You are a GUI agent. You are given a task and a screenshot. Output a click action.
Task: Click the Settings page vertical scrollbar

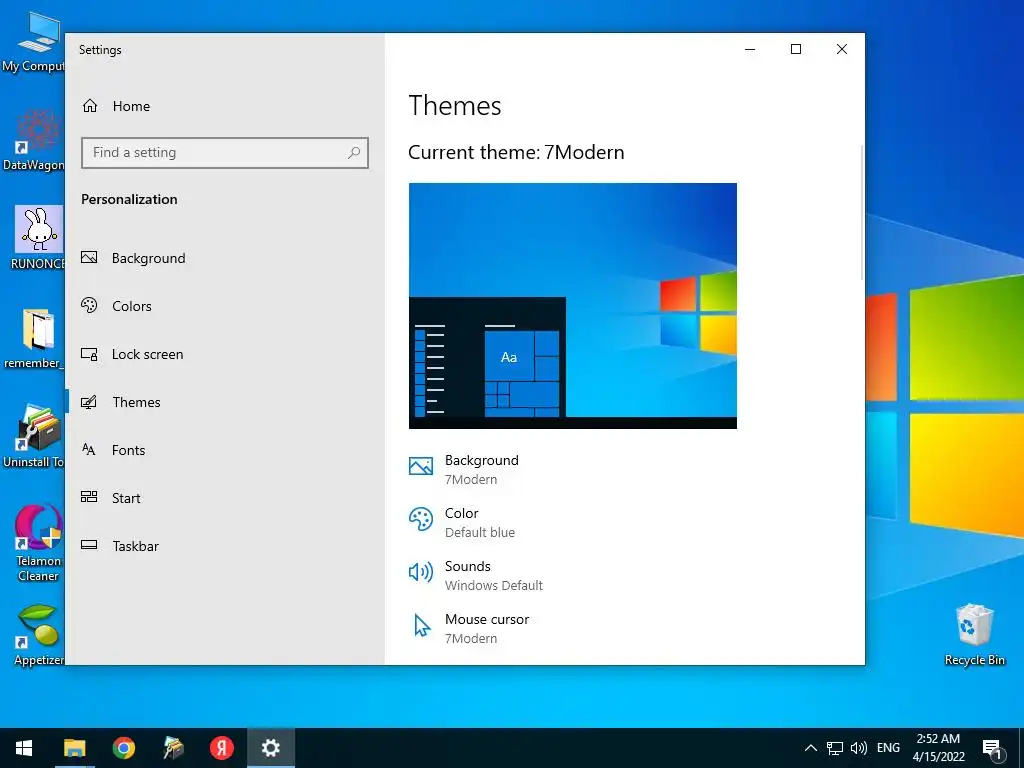pos(861,213)
